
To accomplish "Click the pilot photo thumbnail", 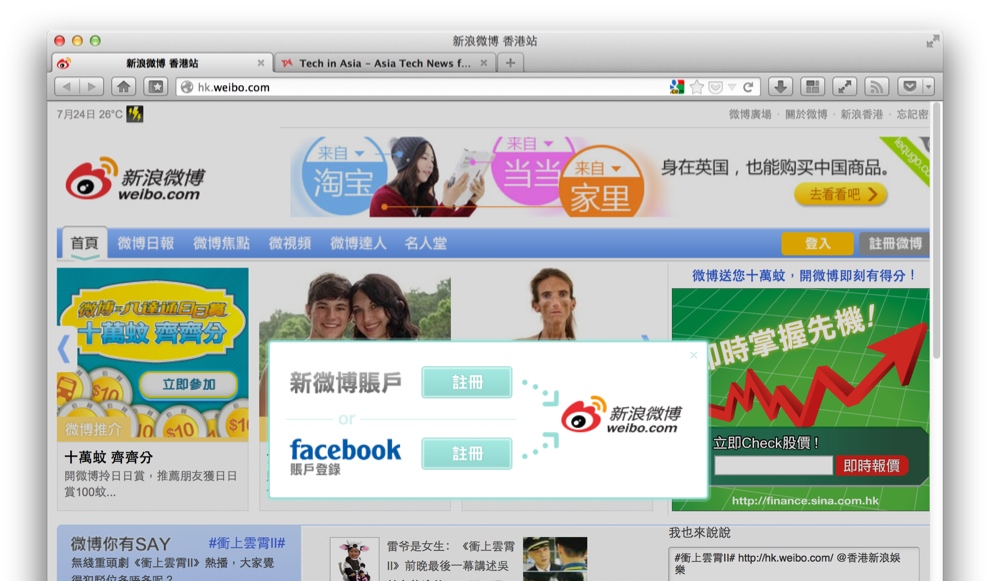I will pos(555,559).
